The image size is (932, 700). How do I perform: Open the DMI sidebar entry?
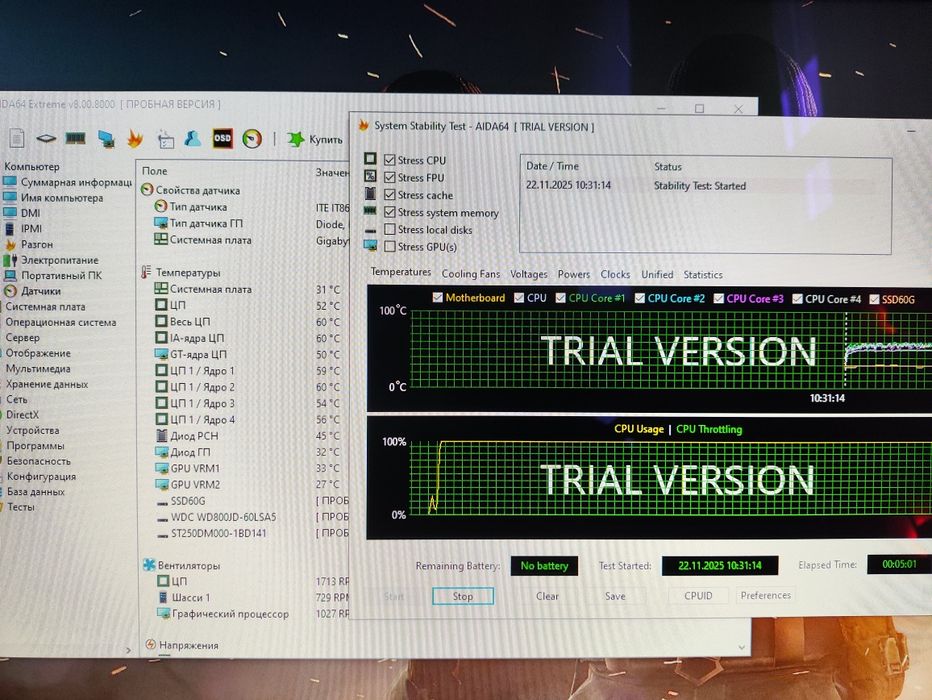[x=30, y=213]
